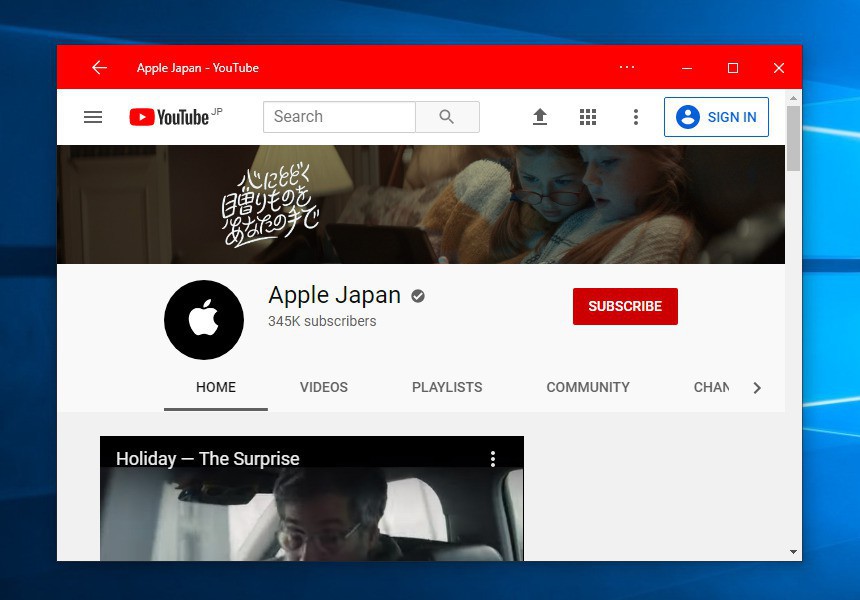The width and height of the screenshot is (860, 600).
Task: Click the 345K subscribers text
Action: 322,321
